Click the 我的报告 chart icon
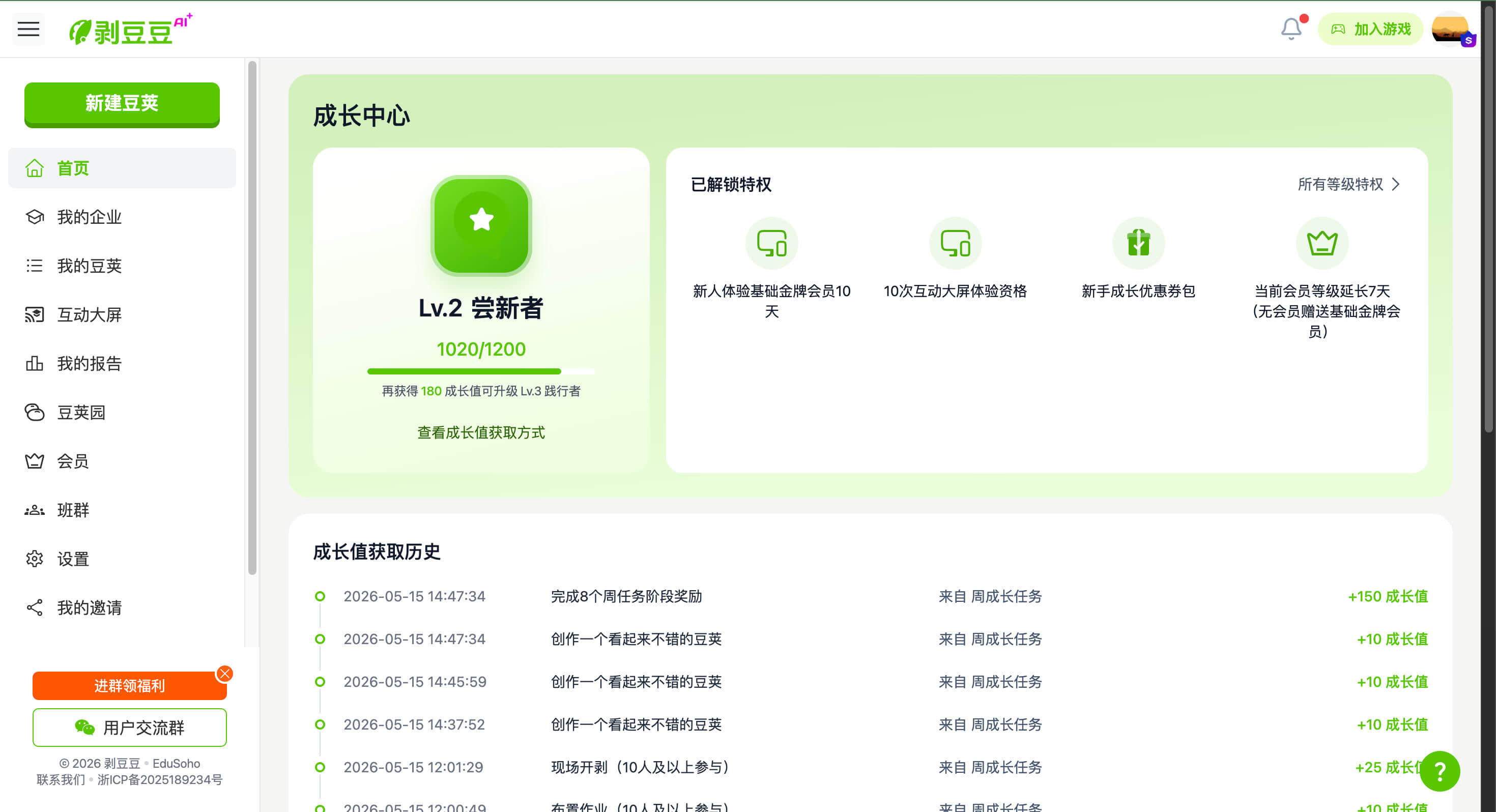 click(x=34, y=363)
